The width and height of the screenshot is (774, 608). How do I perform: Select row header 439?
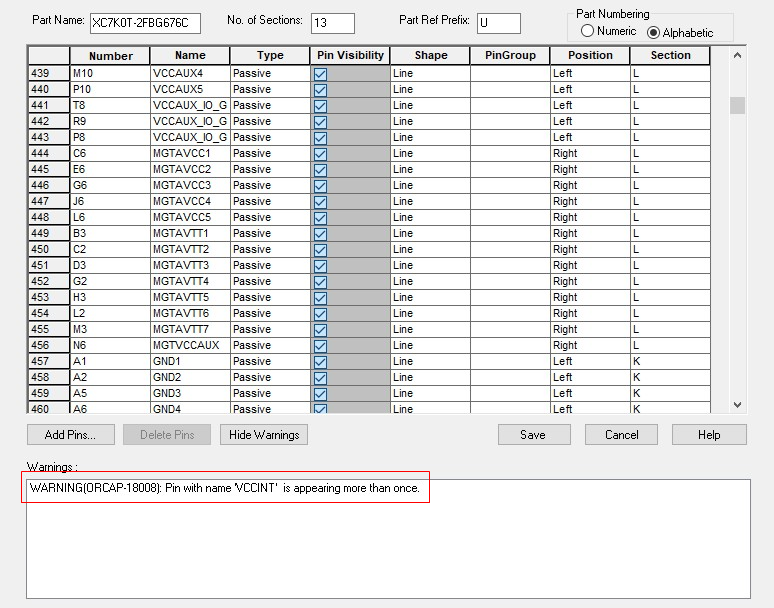(49, 73)
